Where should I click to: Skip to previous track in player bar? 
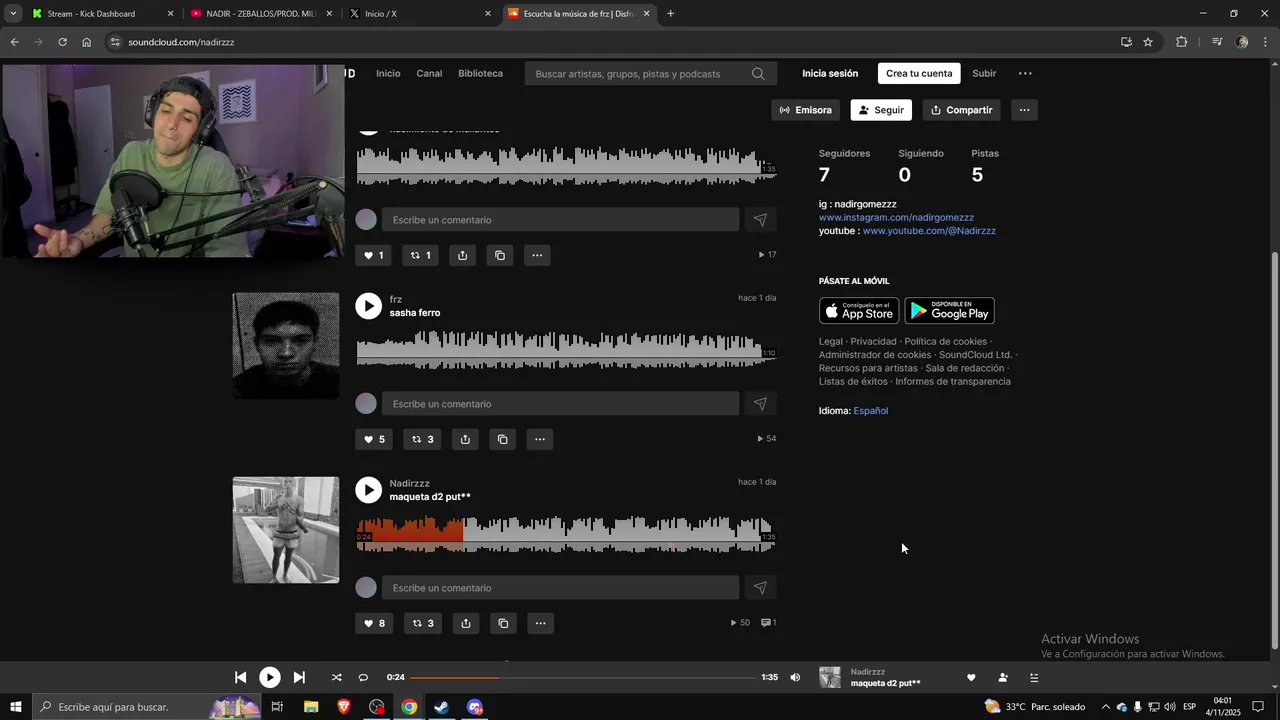point(240,677)
